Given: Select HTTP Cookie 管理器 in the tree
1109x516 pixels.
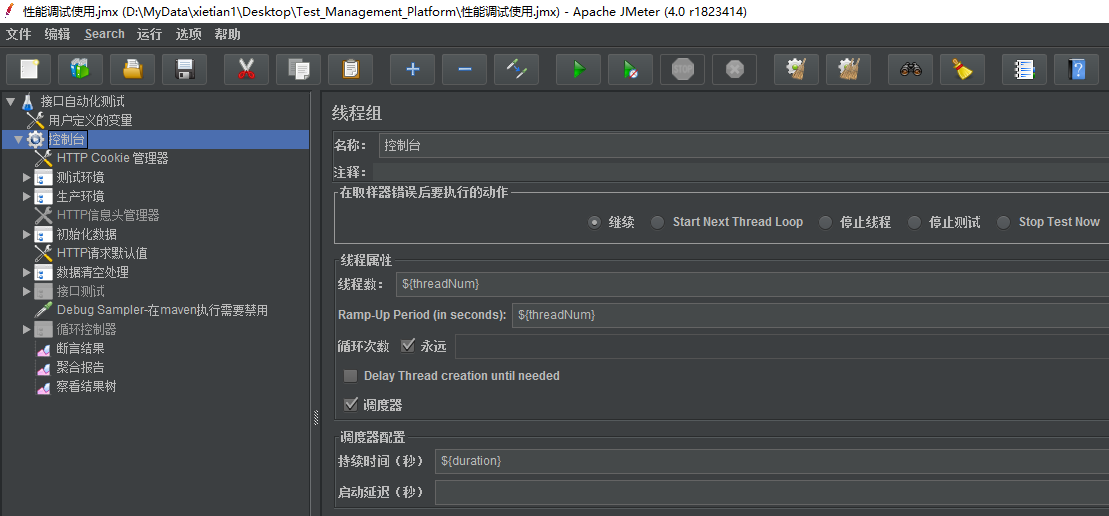Looking at the screenshot, I should click(112, 158).
